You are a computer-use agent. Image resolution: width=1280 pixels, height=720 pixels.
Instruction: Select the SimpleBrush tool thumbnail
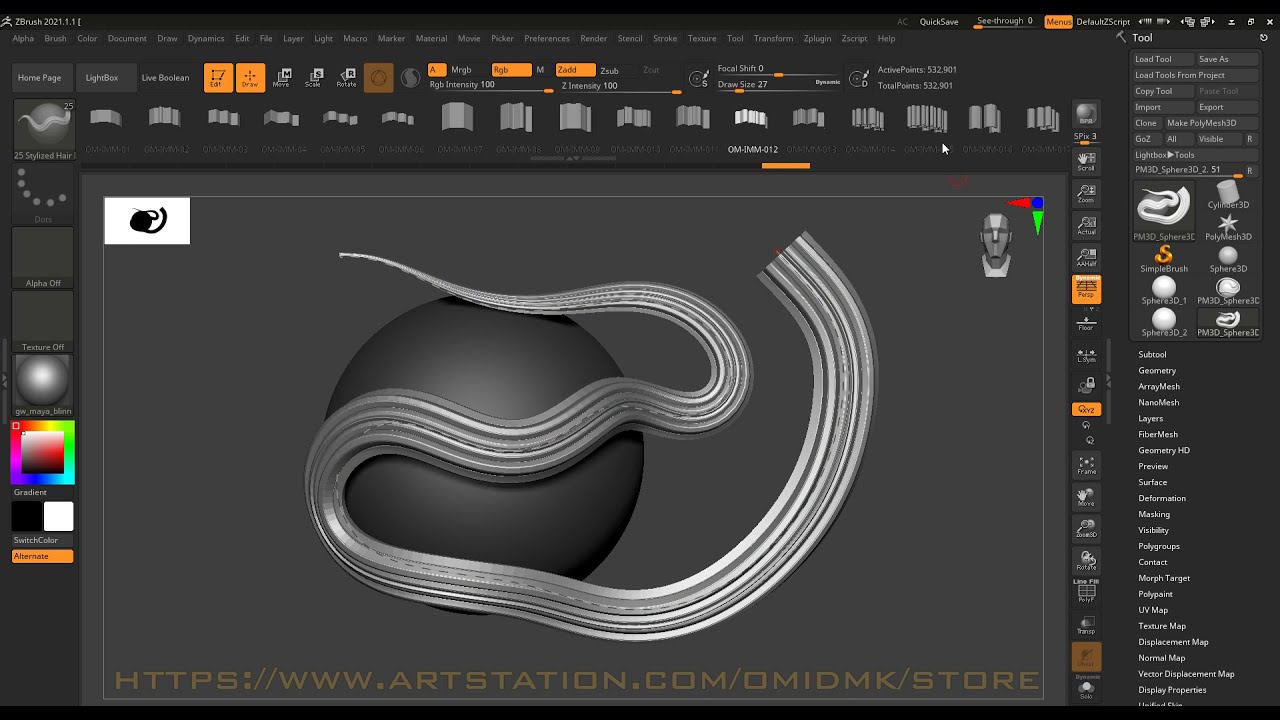click(x=1164, y=260)
